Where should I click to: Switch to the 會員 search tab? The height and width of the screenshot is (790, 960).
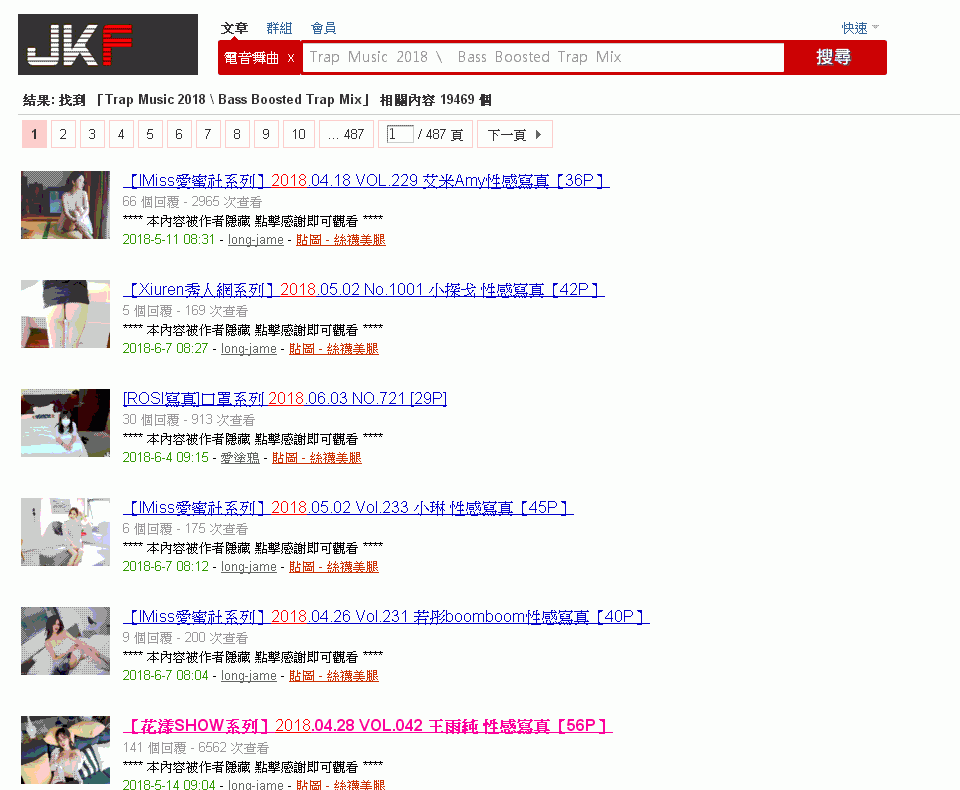(323, 28)
